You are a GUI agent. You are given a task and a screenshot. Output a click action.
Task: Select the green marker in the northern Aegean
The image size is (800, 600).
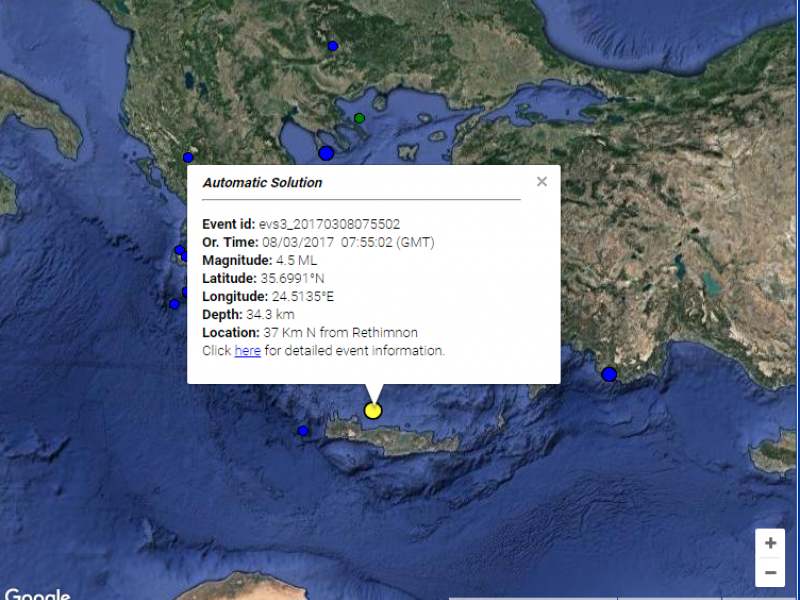pos(360,118)
